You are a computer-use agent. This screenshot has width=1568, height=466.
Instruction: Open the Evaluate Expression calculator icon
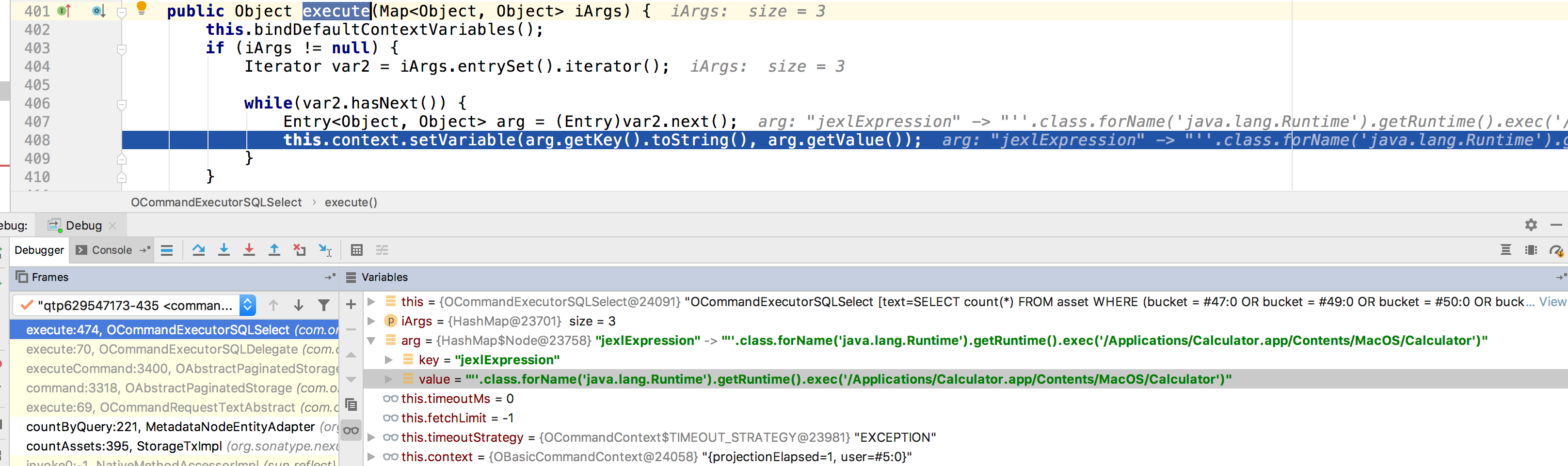[x=357, y=250]
